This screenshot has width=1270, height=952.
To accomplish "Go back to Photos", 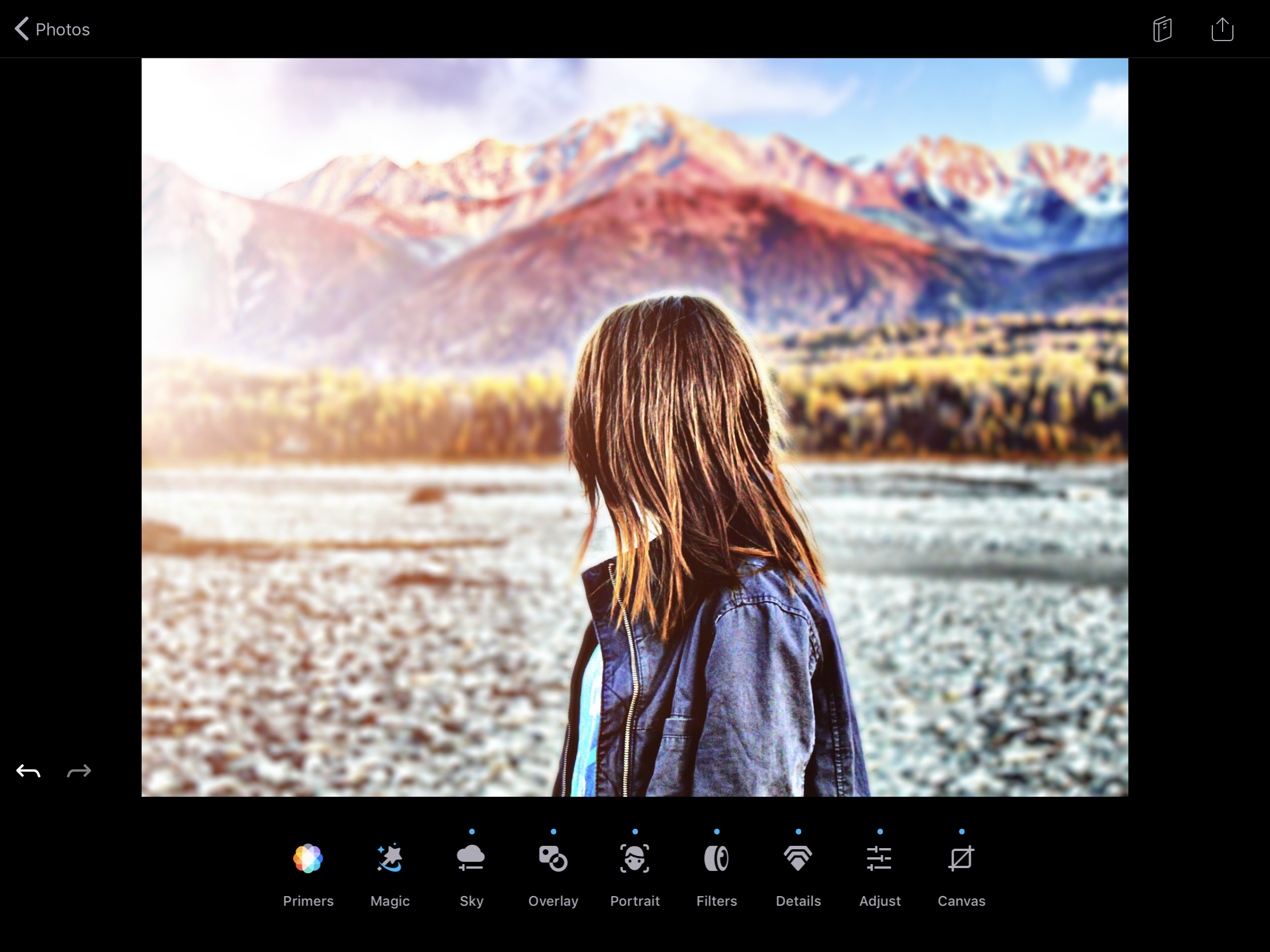I will point(62,29).
